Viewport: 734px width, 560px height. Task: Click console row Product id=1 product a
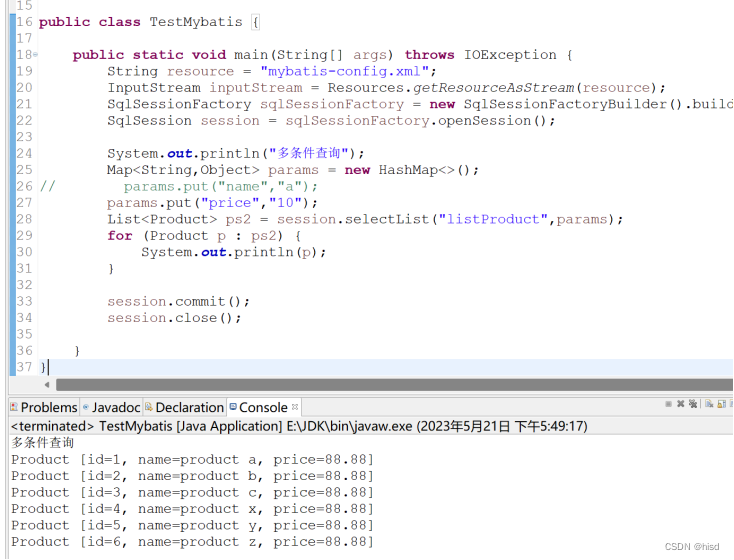coord(192,459)
